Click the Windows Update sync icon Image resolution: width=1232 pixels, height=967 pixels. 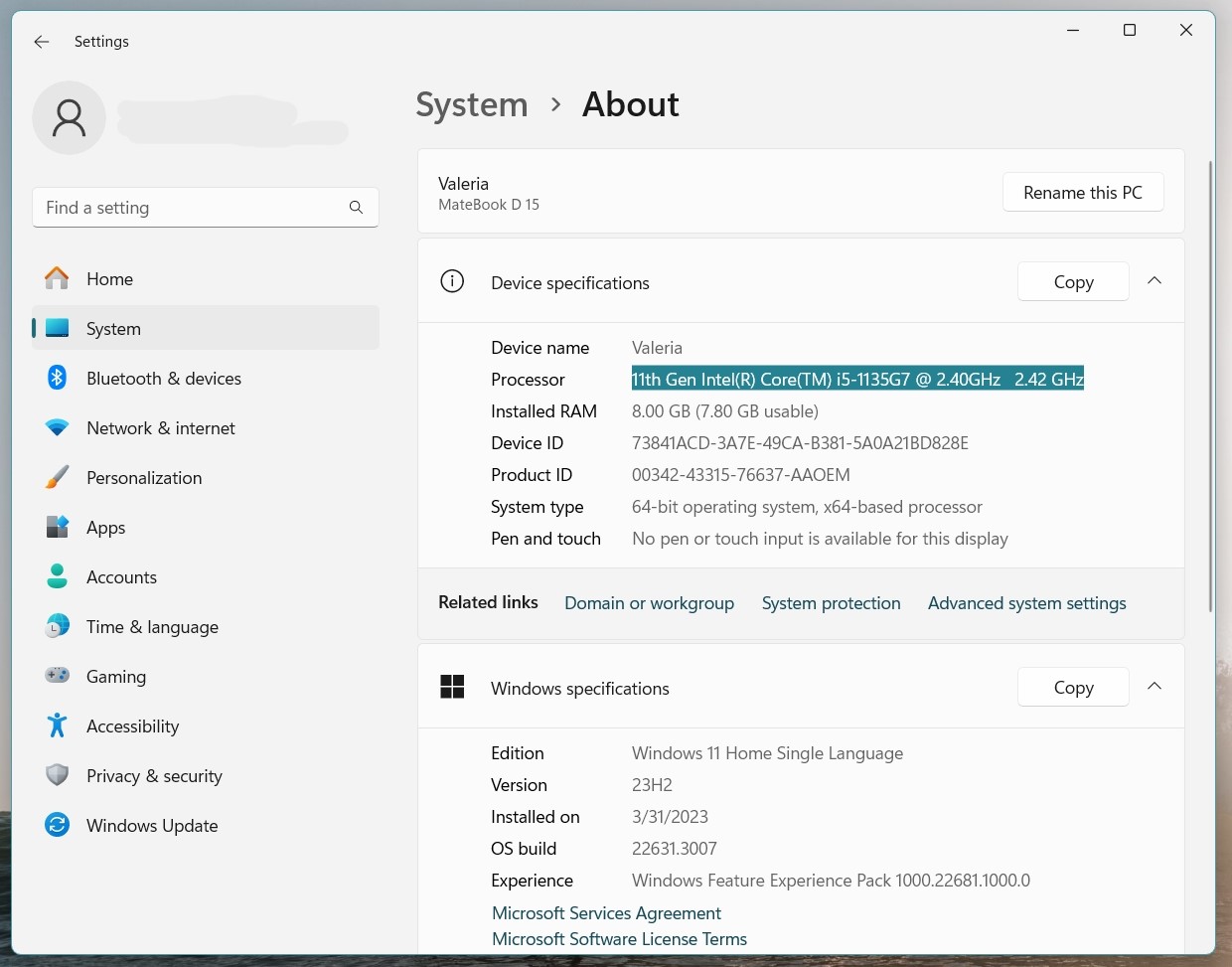coord(58,825)
